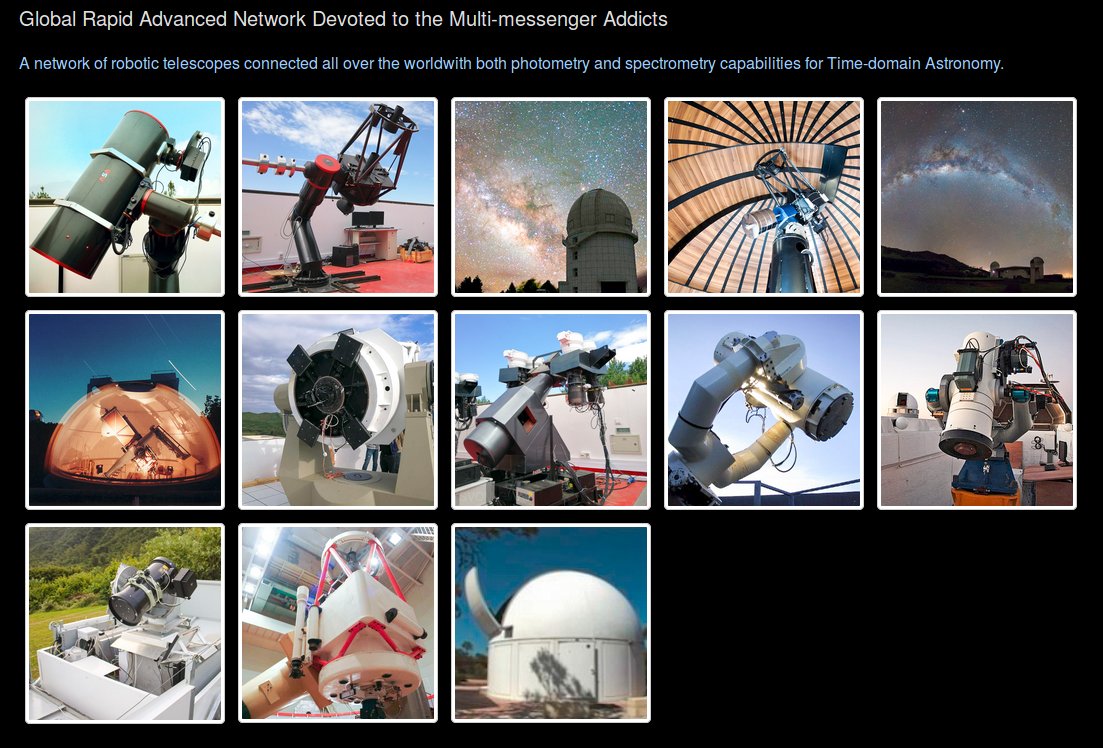1103x748 pixels.
Task: Open thumbnail of gray angular telescope on rooftop
Action: pos(551,410)
